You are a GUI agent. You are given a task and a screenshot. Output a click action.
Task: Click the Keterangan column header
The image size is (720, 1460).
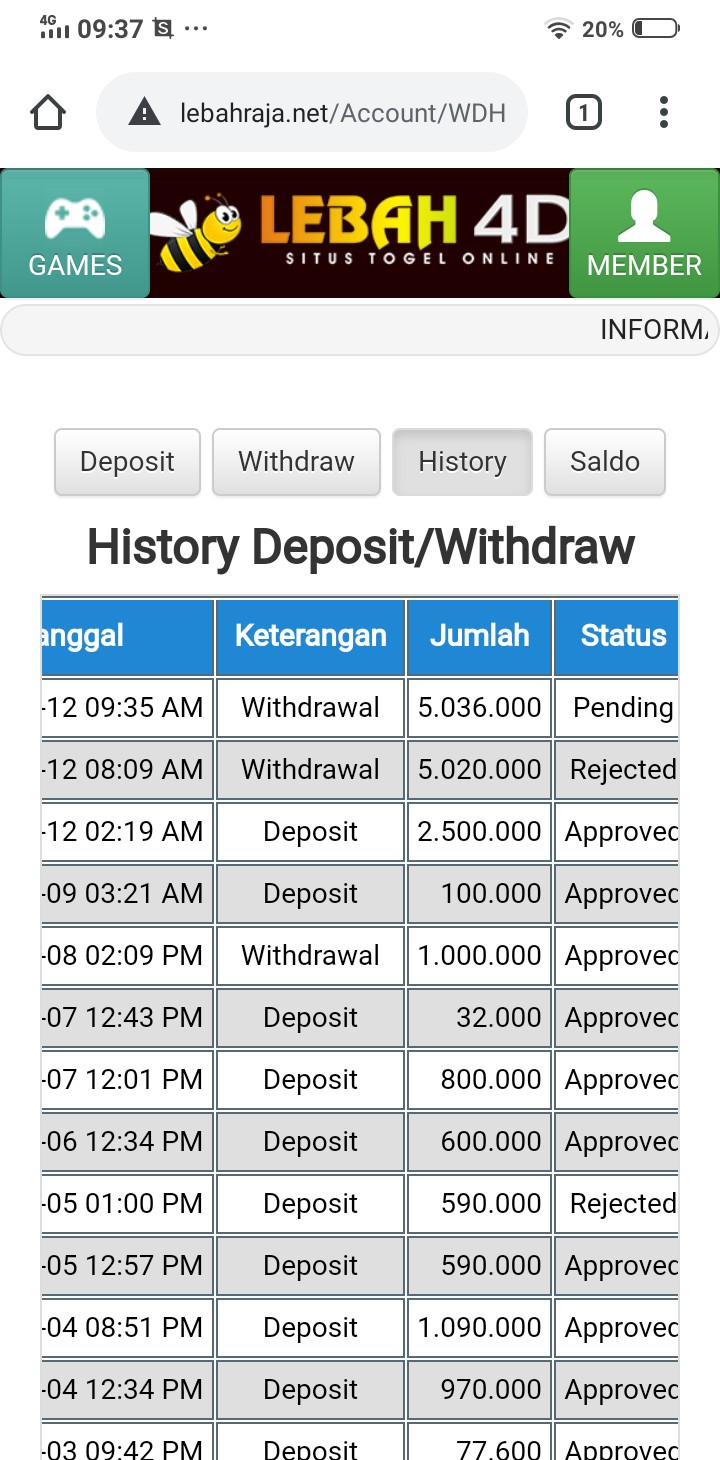point(310,636)
